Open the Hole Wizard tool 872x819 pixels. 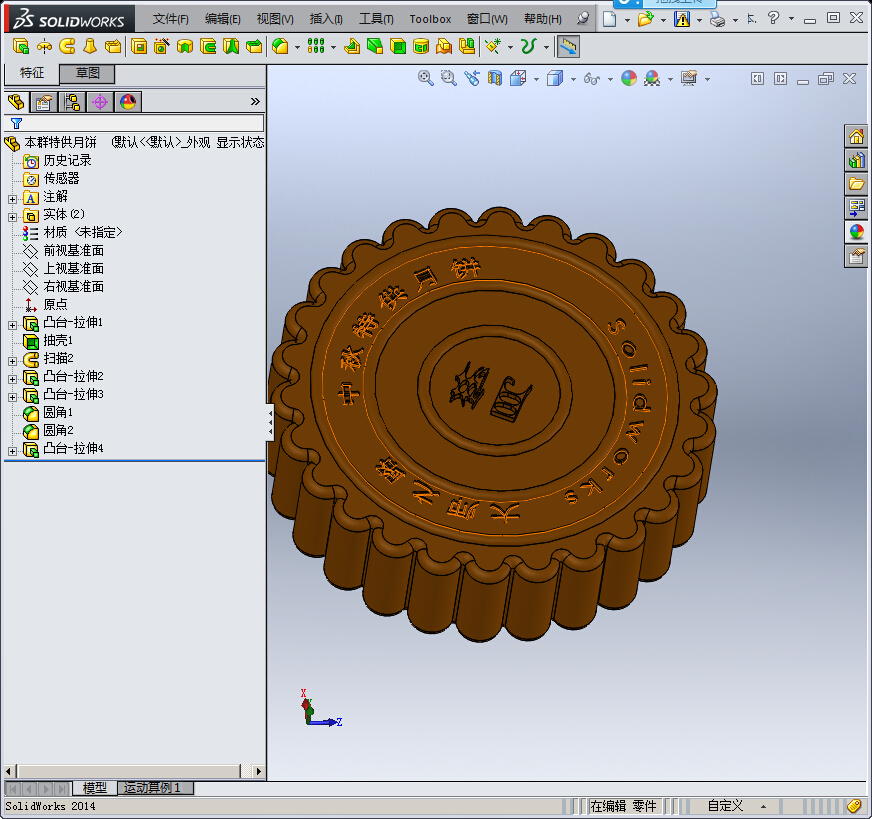(x=162, y=47)
